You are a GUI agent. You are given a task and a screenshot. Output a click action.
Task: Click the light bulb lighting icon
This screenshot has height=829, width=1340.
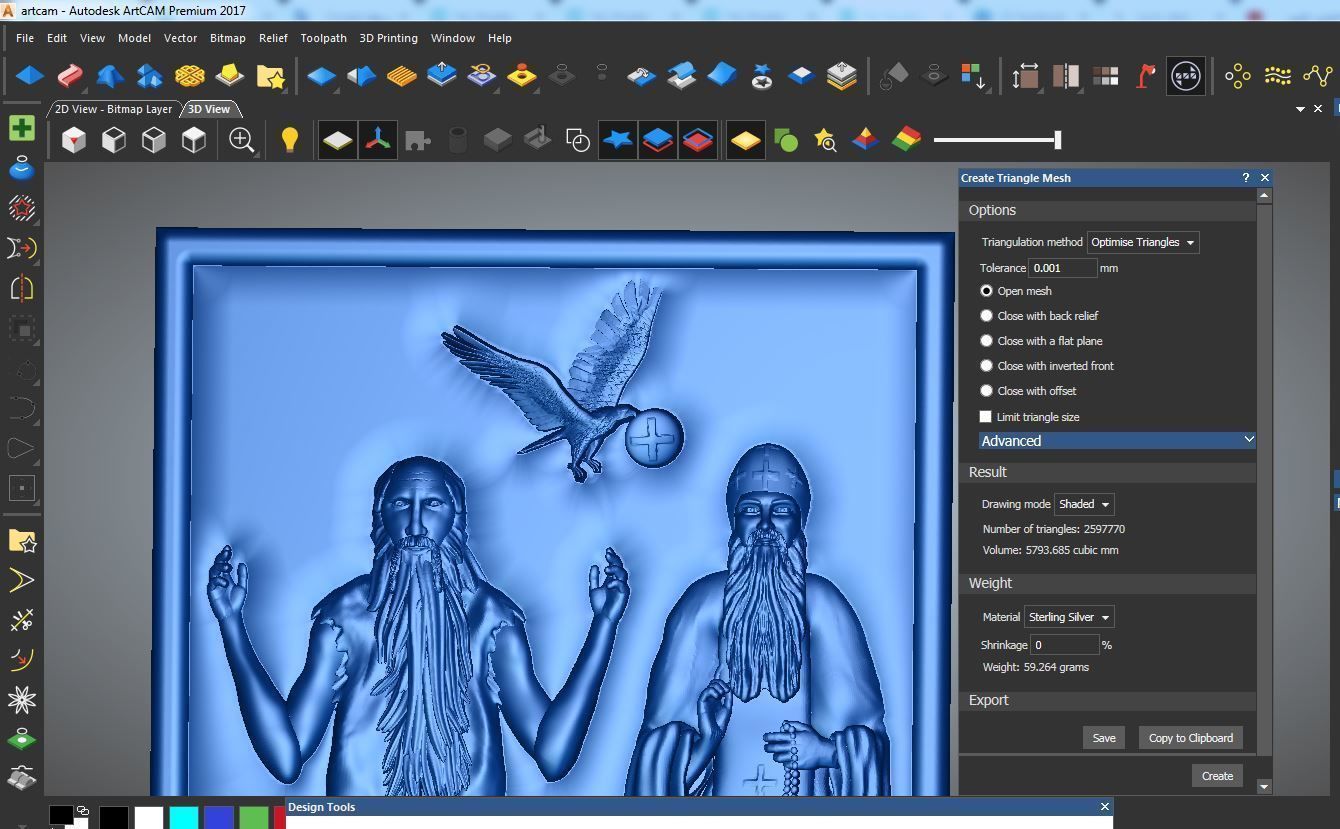point(289,140)
